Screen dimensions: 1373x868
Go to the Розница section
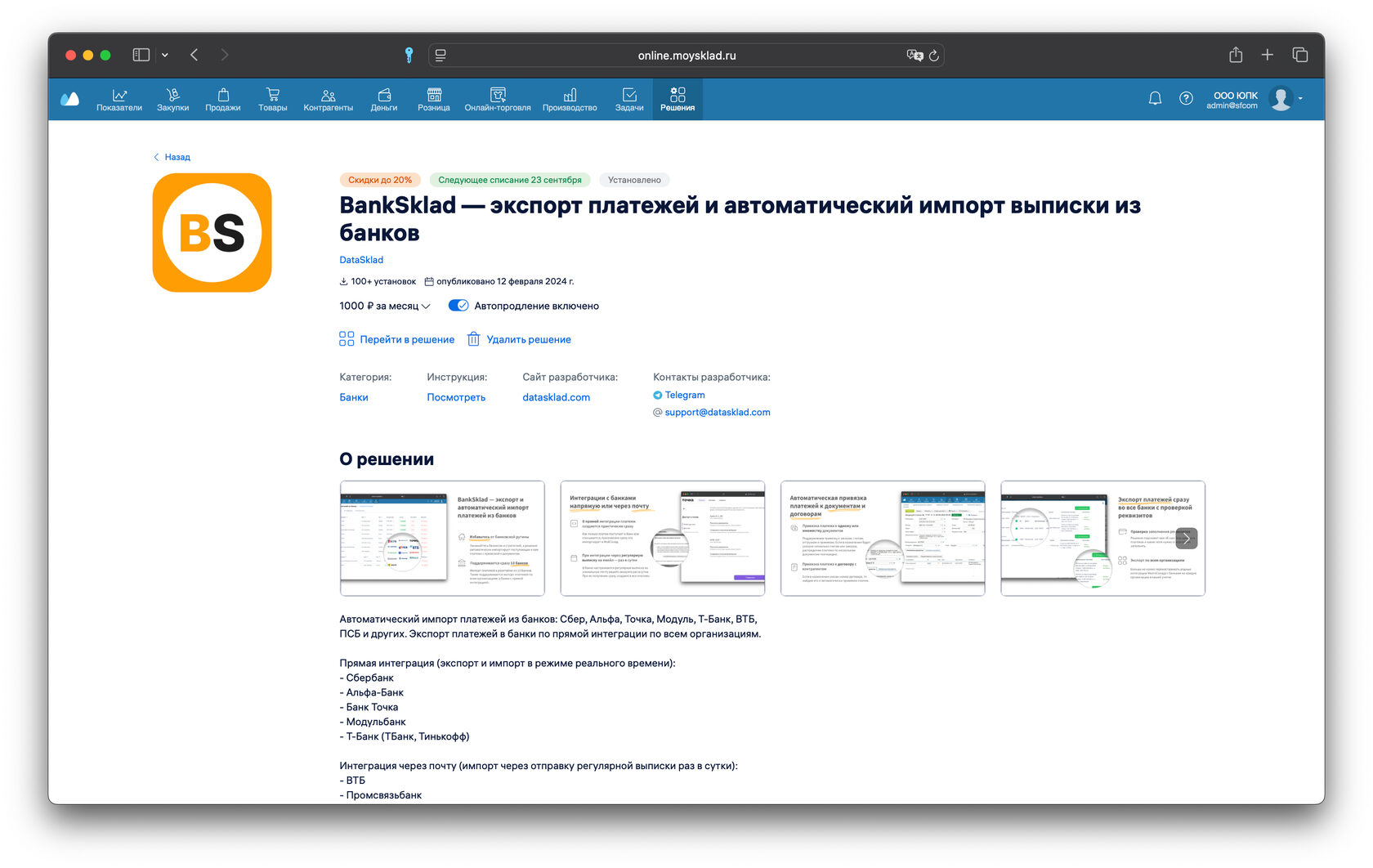click(x=434, y=100)
